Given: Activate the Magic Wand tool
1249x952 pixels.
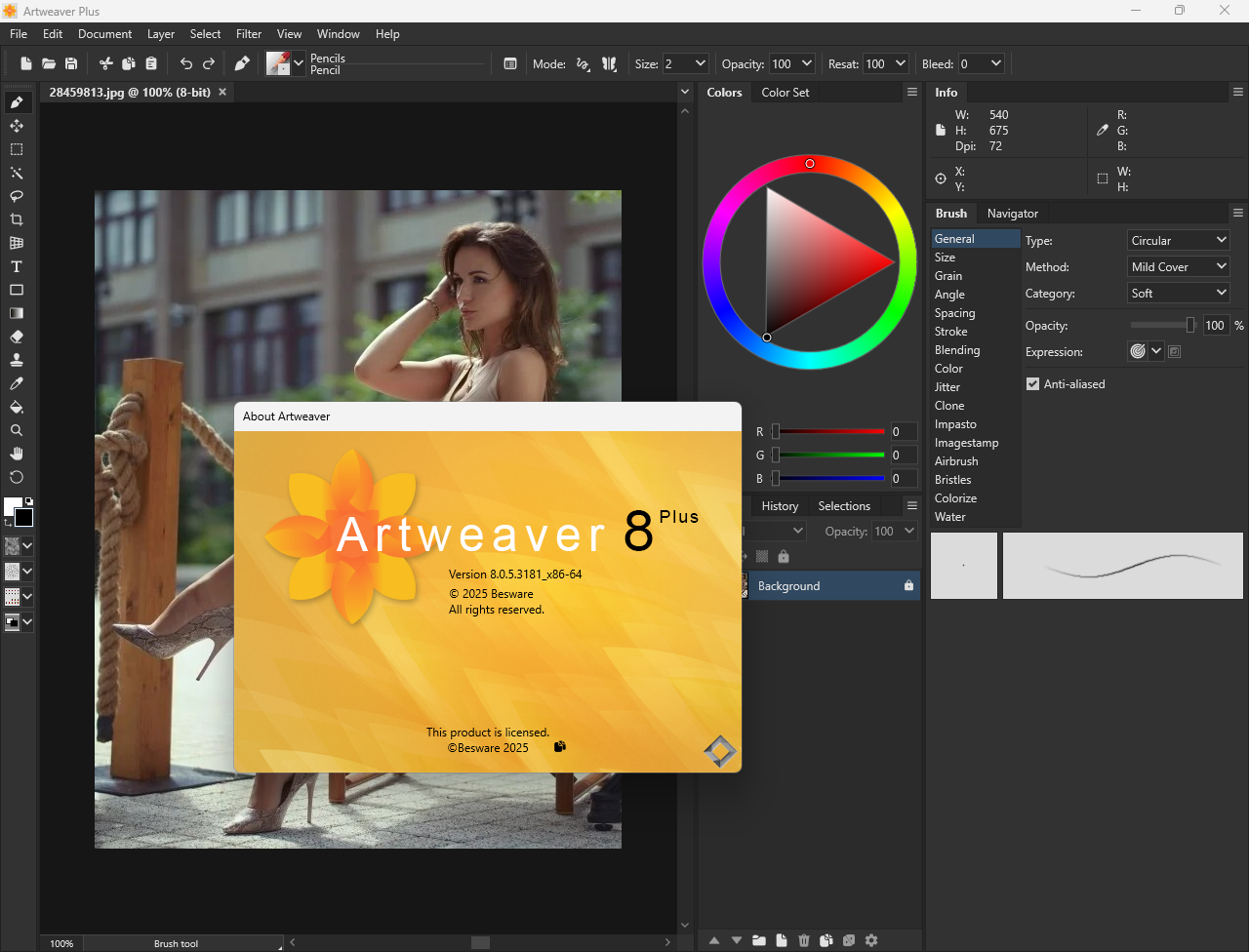Looking at the screenshot, I should point(17,173).
